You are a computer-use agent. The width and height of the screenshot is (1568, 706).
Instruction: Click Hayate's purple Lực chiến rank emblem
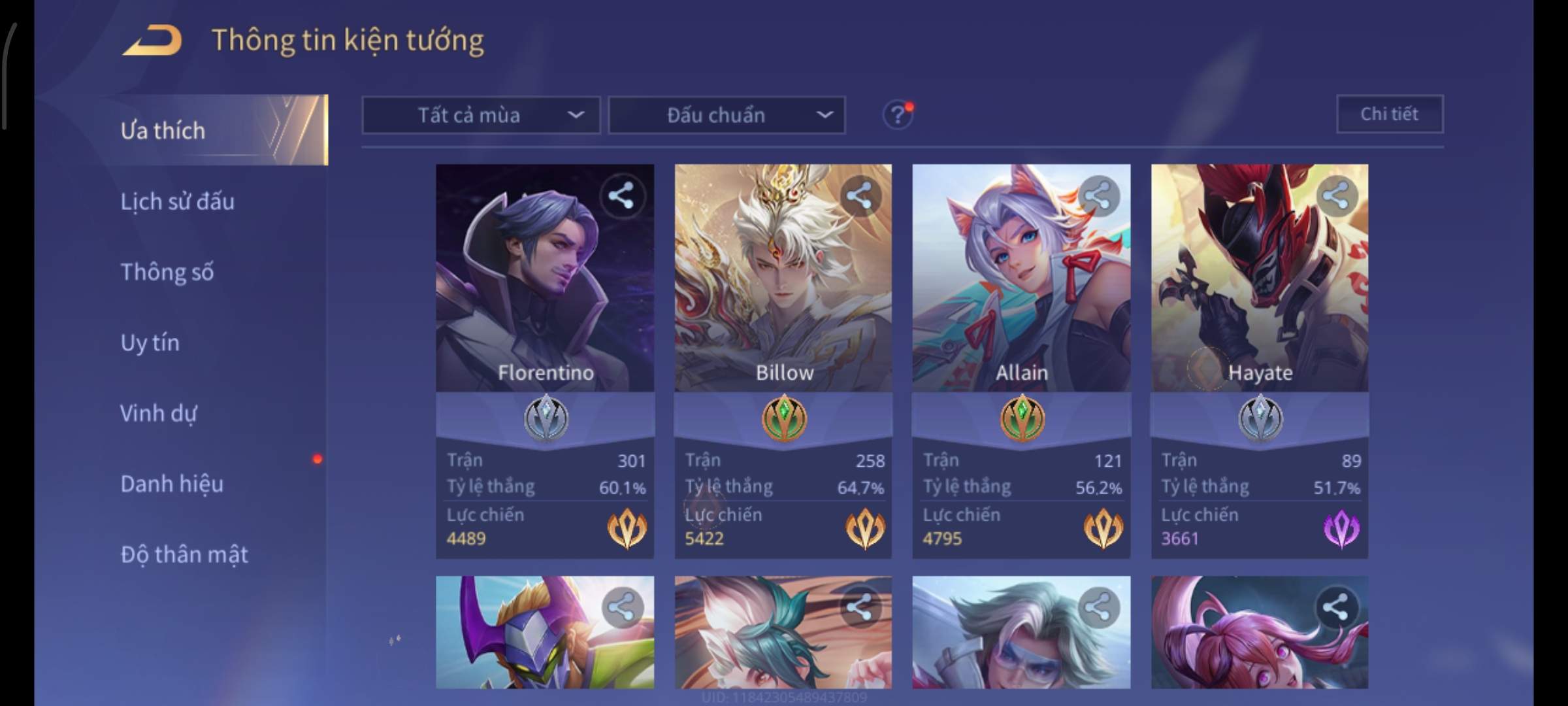pos(1341,528)
